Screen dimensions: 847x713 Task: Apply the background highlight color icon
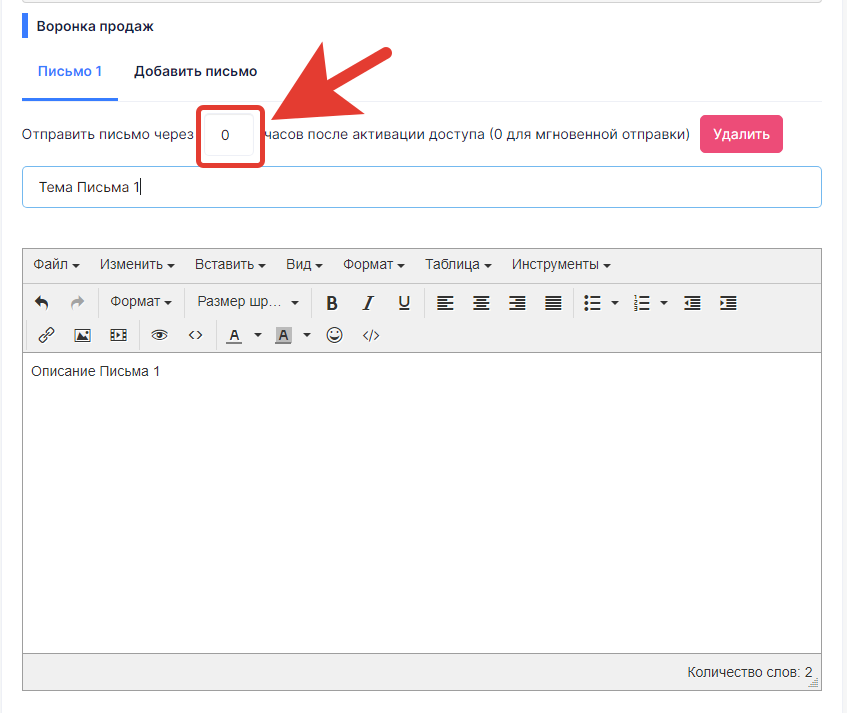pyautogui.click(x=284, y=335)
